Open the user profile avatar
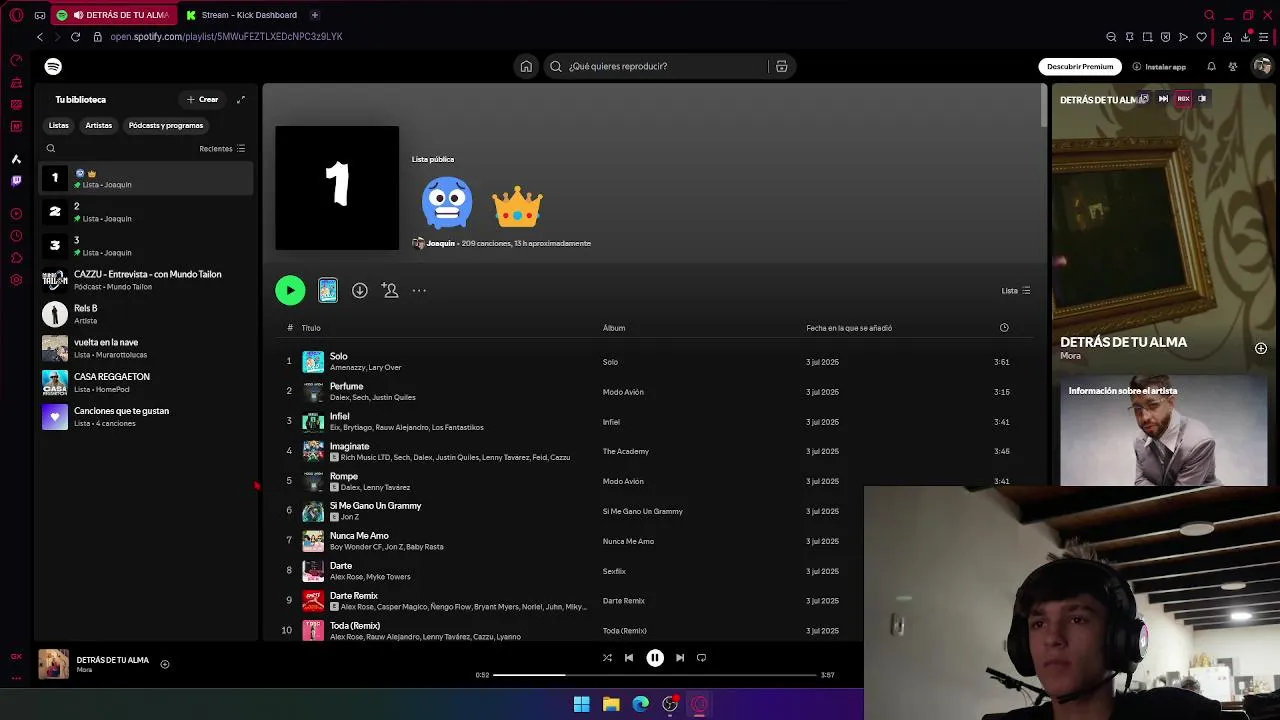 coord(1262,66)
